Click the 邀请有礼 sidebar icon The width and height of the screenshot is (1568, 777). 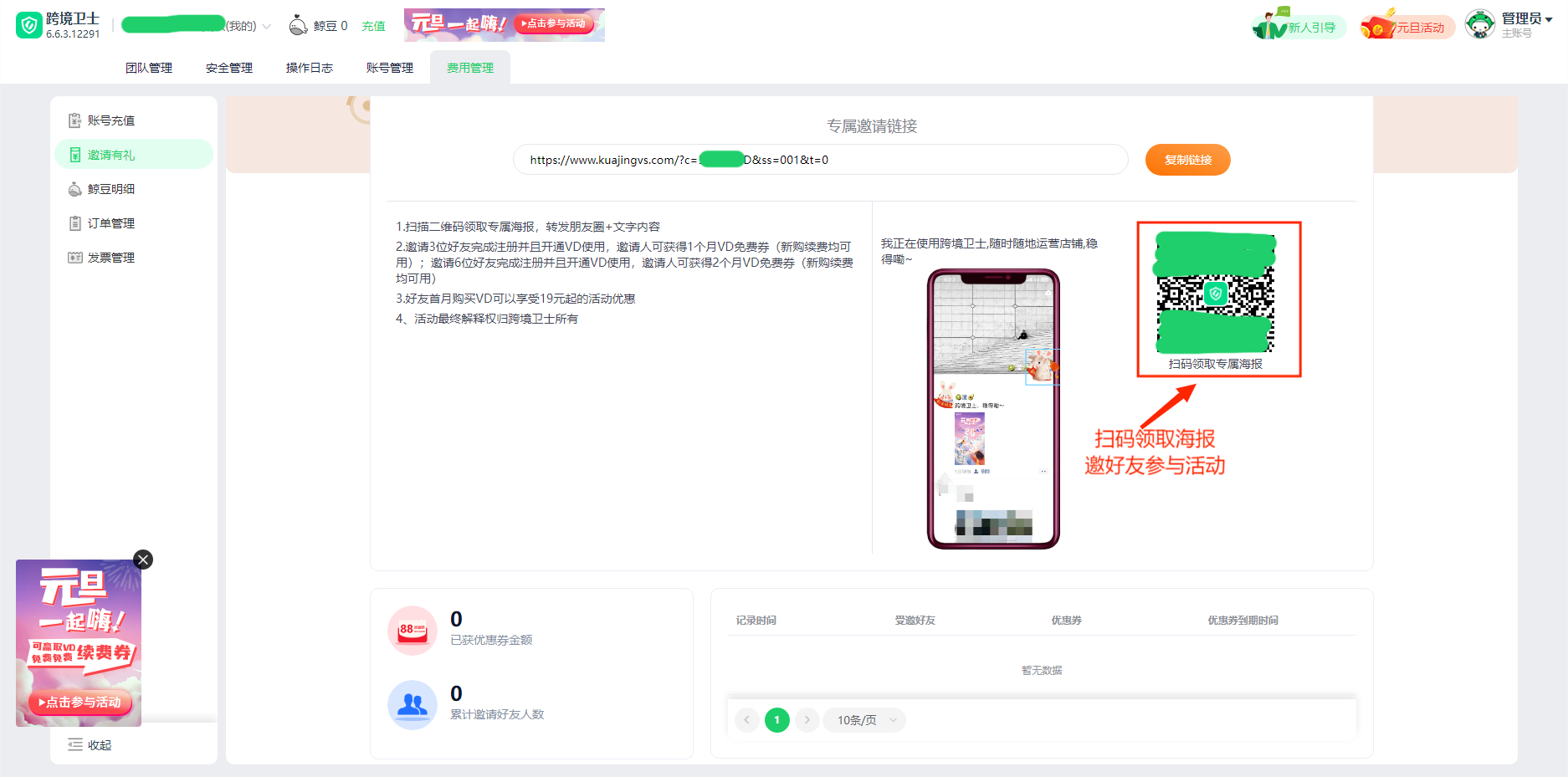[75, 155]
